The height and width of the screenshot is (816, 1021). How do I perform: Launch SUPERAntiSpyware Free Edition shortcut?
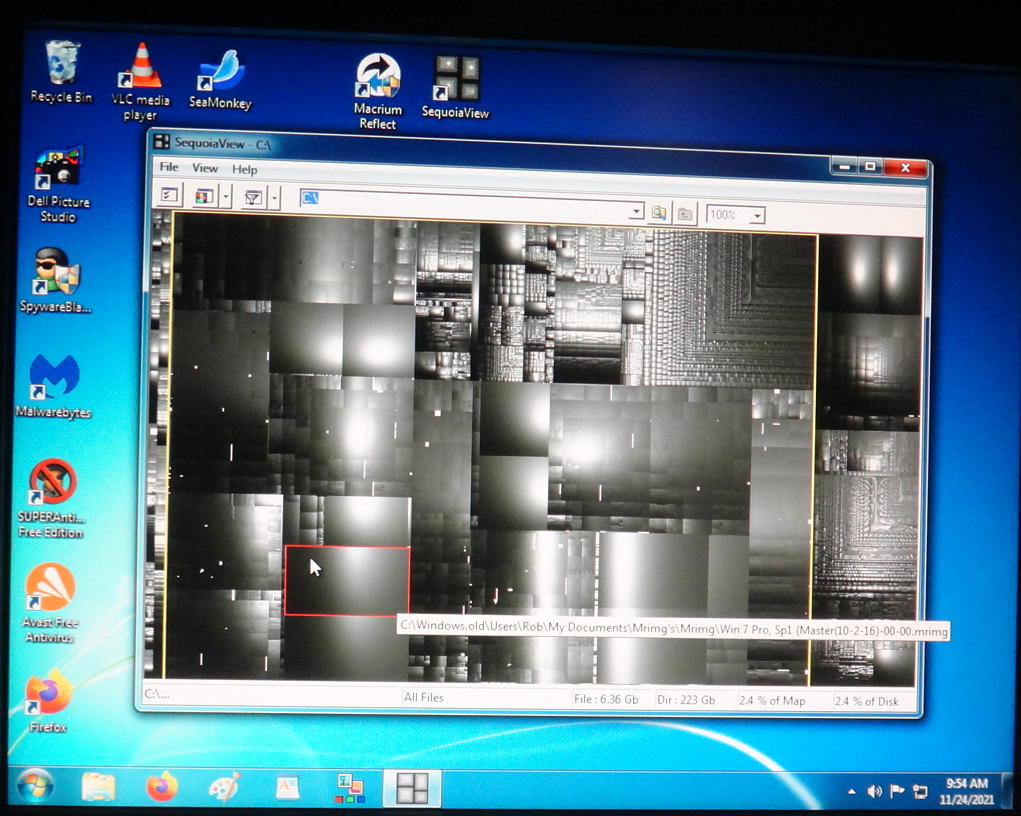(51, 498)
